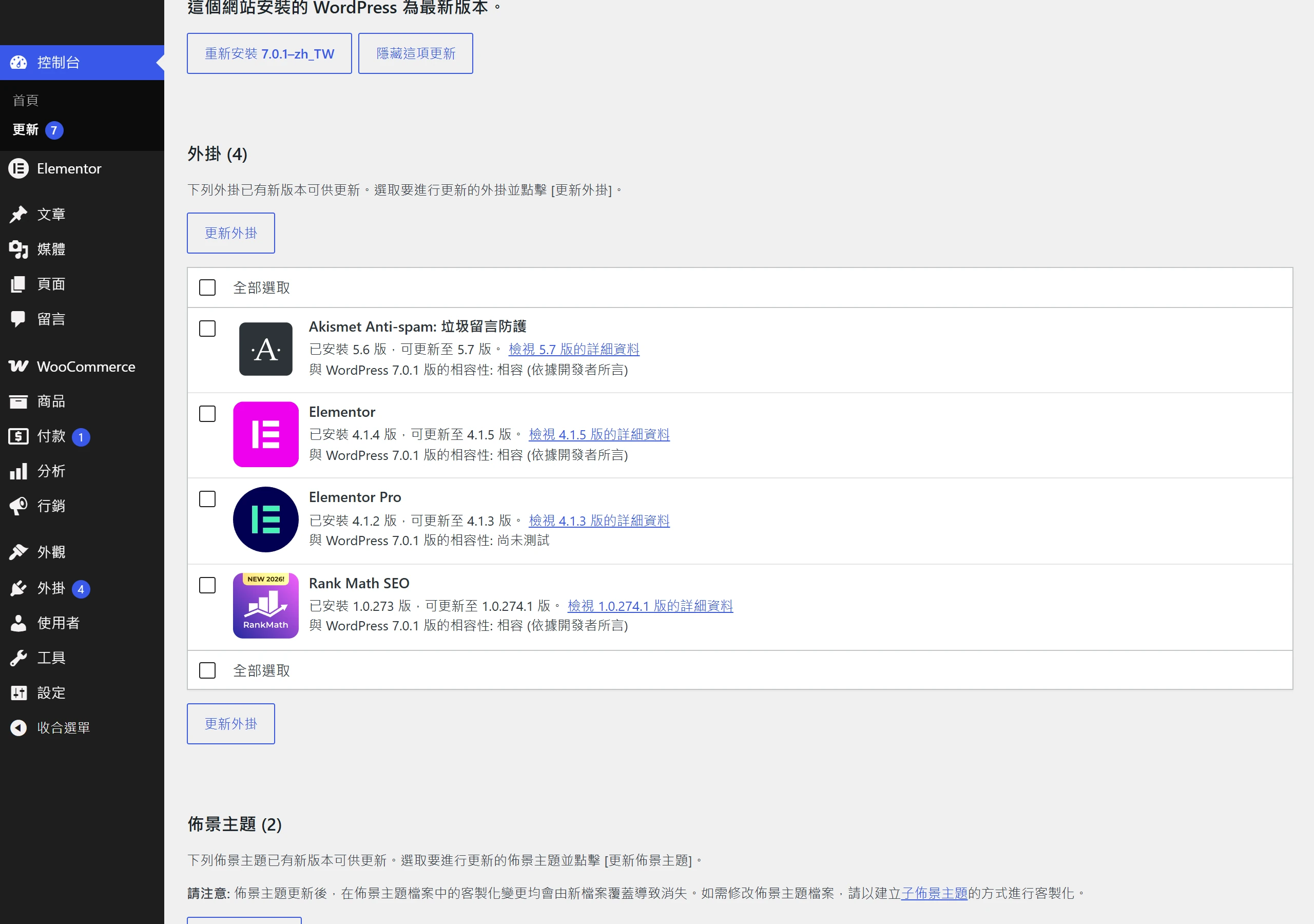Open the 設定 sidebar menu
1314x924 pixels.
[x=82, y=692]
